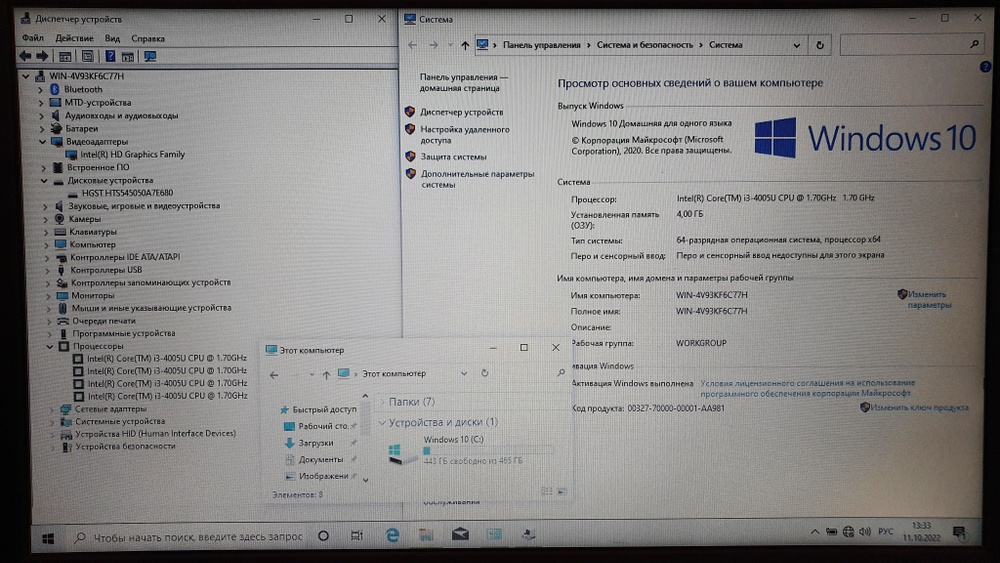Click the back arrow in System window
The height and width of the screenshot is (563, 1000).
pos(412,45)
